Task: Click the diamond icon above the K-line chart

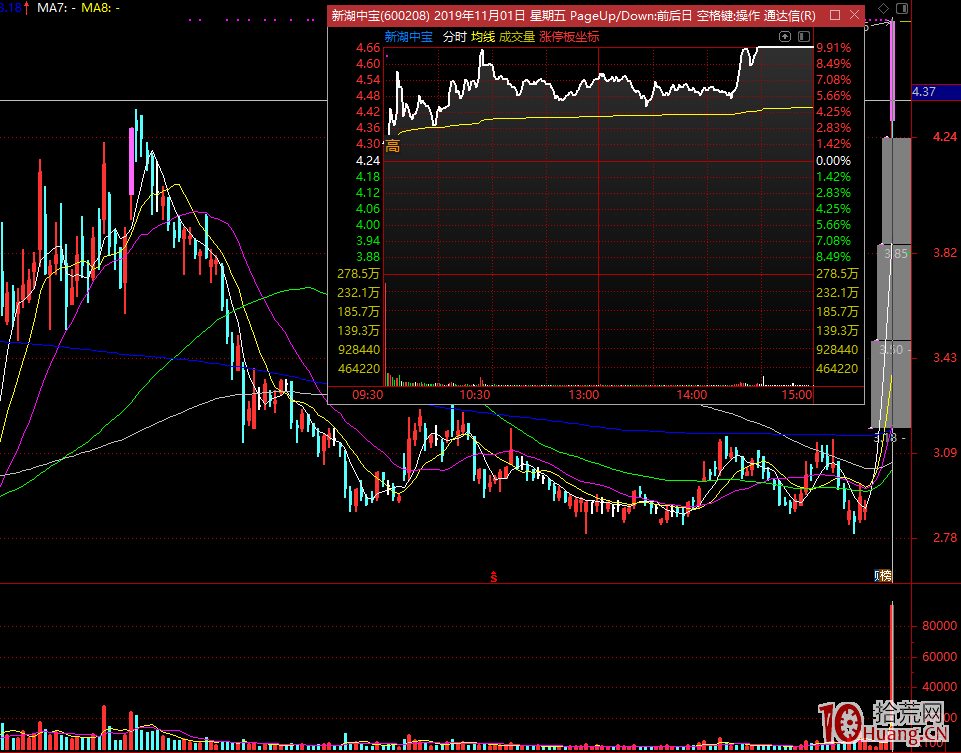Action: pyautogui.click(x=883, y=8)
